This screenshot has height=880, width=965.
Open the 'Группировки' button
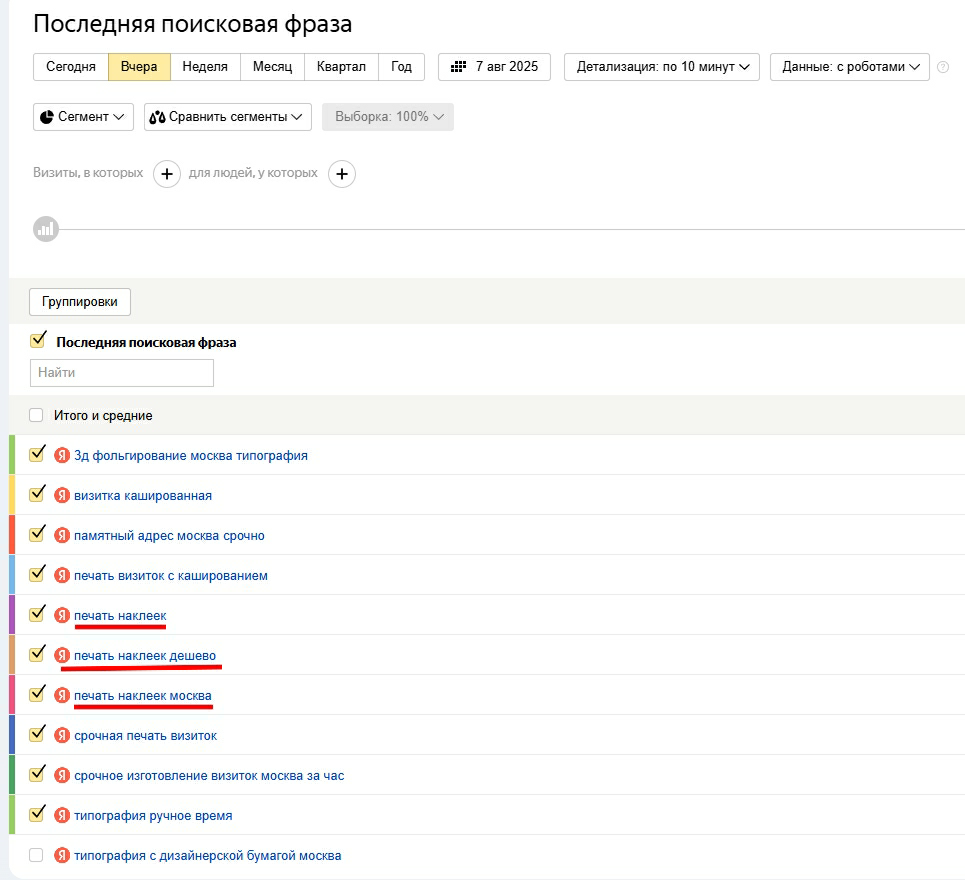(x=80, y=302)
